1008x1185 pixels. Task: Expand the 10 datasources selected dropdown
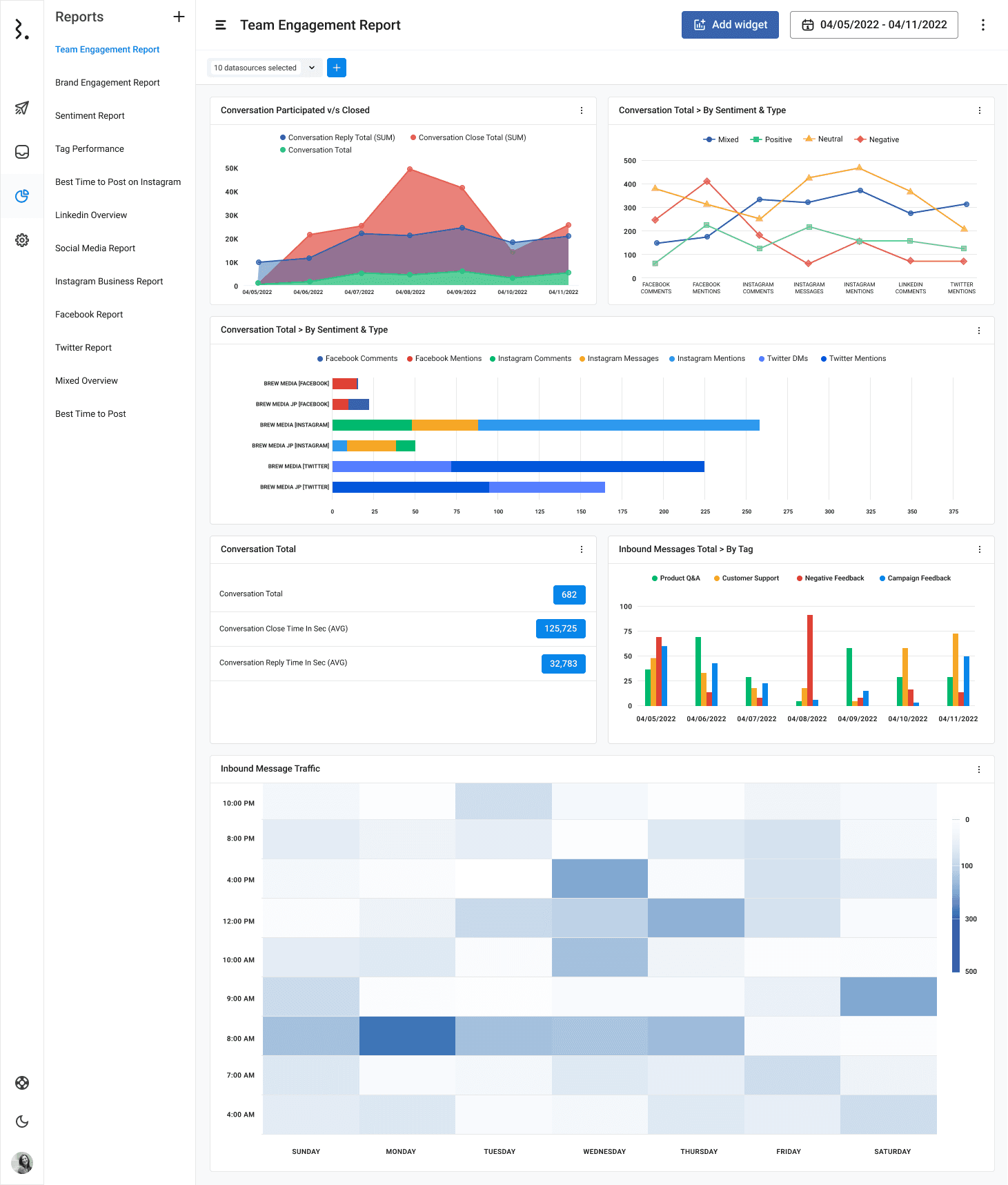[x=264, y=68]
